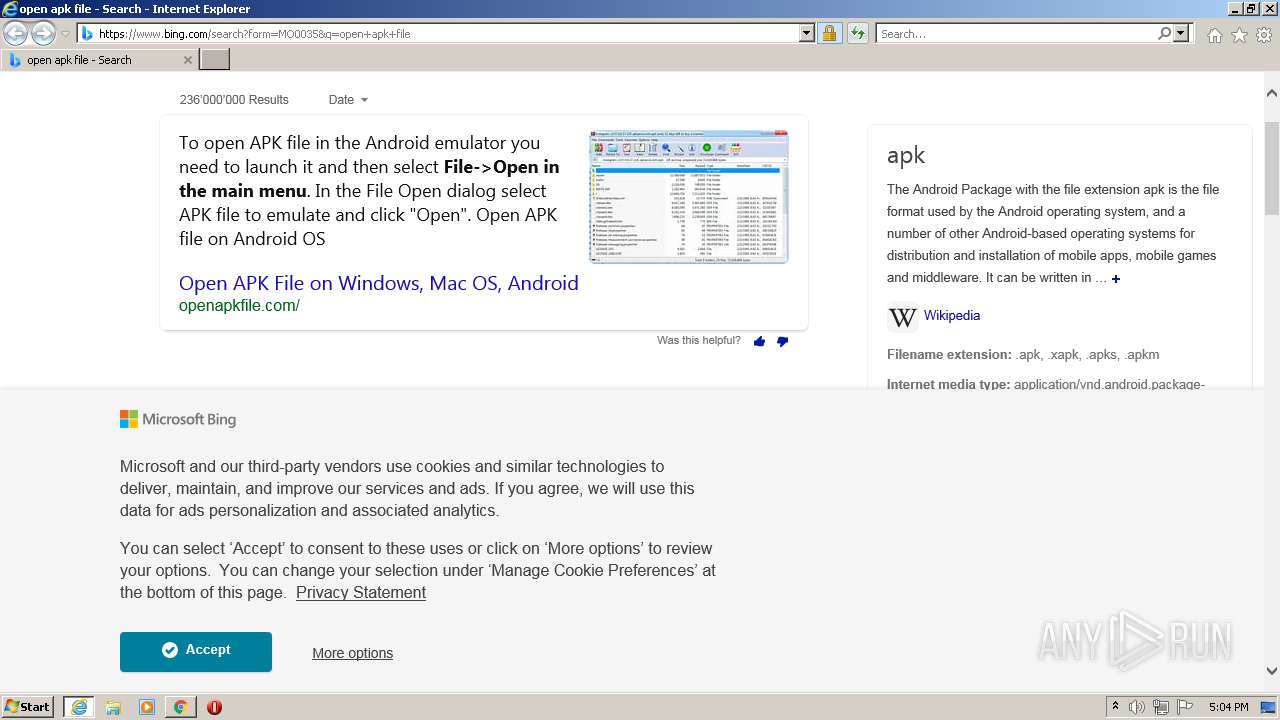
Task: Open the Wikipedia link
Action: 952,315
